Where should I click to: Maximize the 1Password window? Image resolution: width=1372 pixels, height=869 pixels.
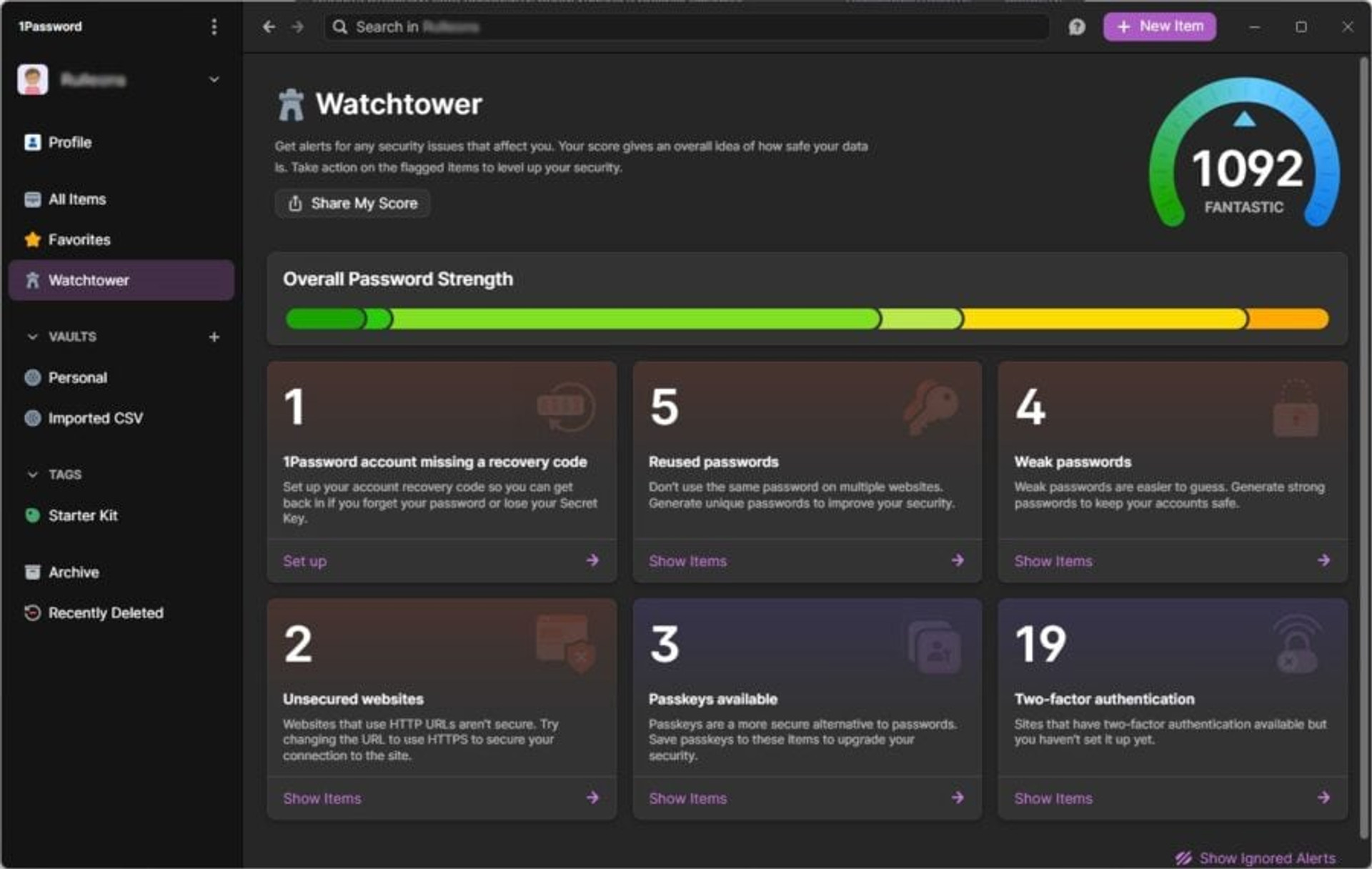tap(1301, 26)
